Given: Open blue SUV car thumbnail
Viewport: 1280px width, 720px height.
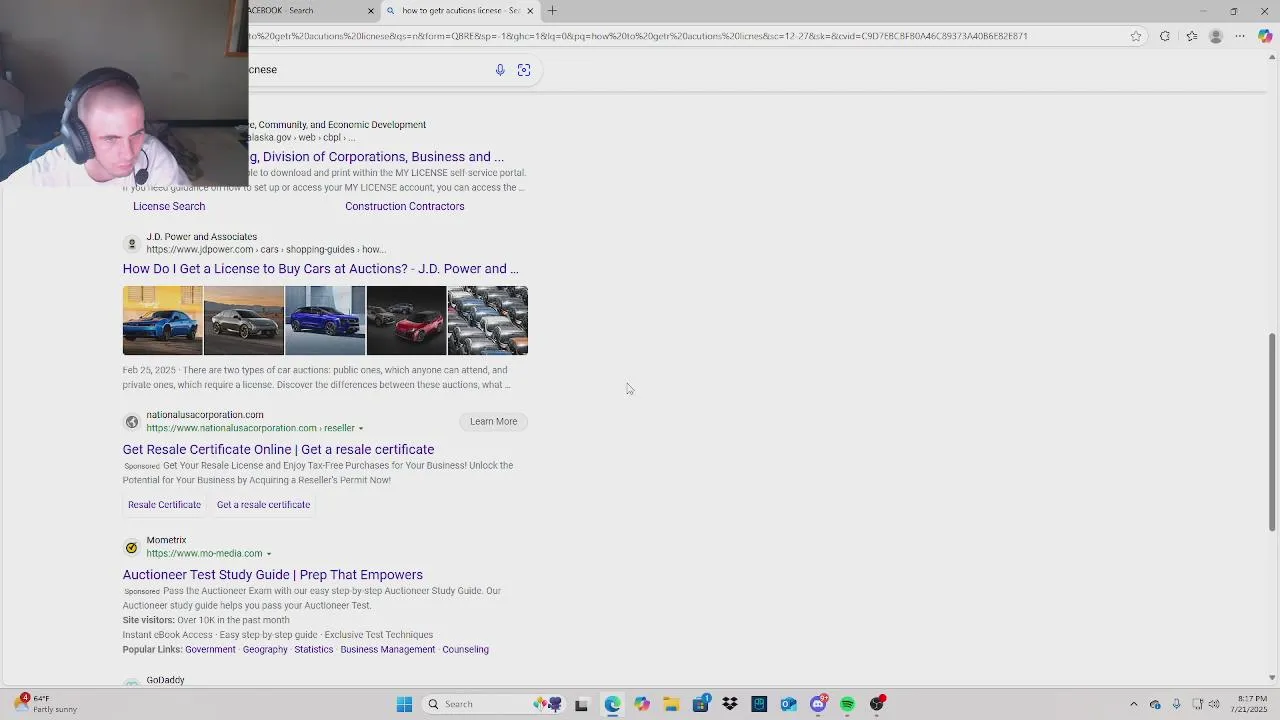Looking at the screenshot, I should pyautogui.click(x=325, y=321).
